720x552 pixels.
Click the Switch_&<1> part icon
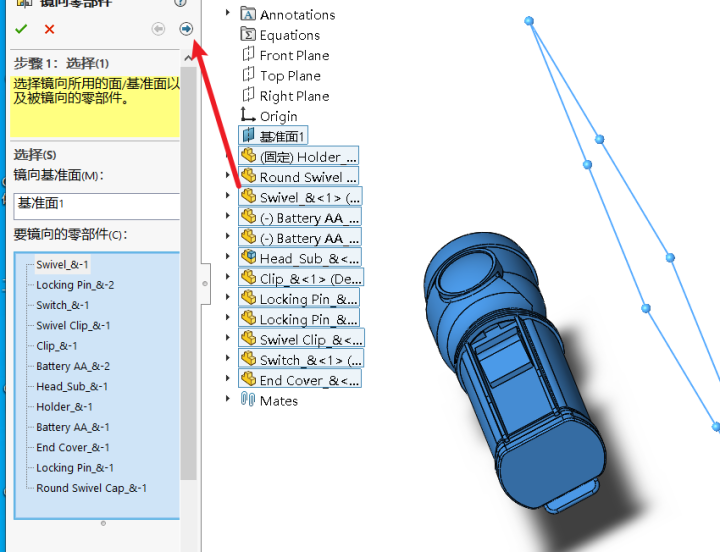(248, 359)
